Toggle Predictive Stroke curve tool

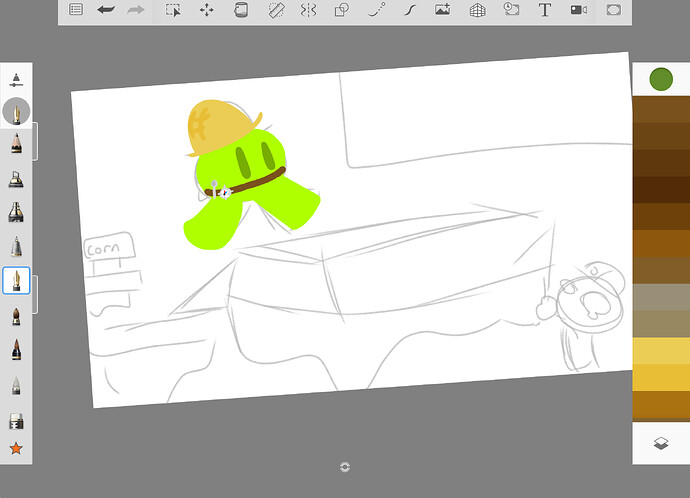(376, 10)
